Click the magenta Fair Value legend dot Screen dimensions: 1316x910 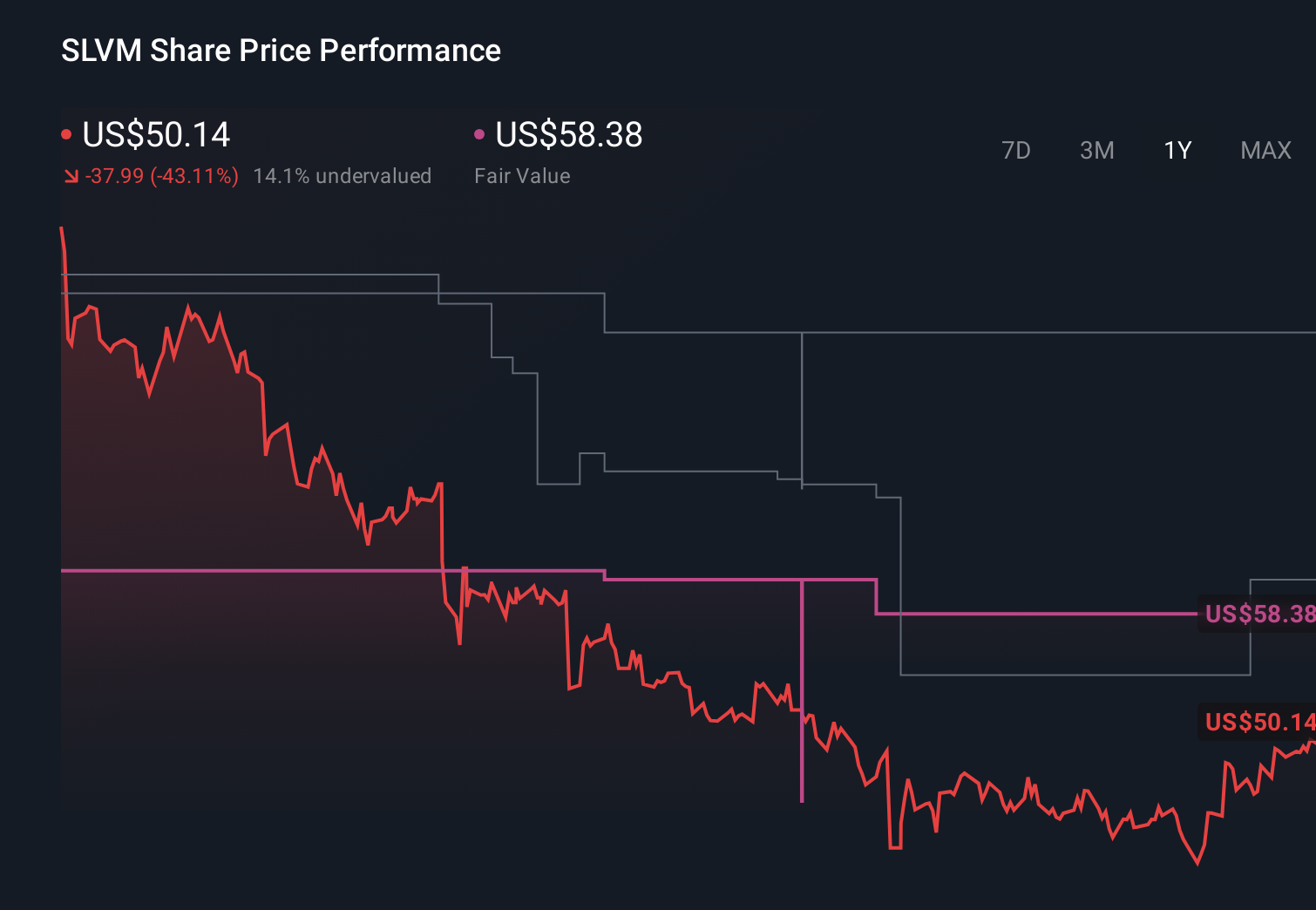pos(478,133)
